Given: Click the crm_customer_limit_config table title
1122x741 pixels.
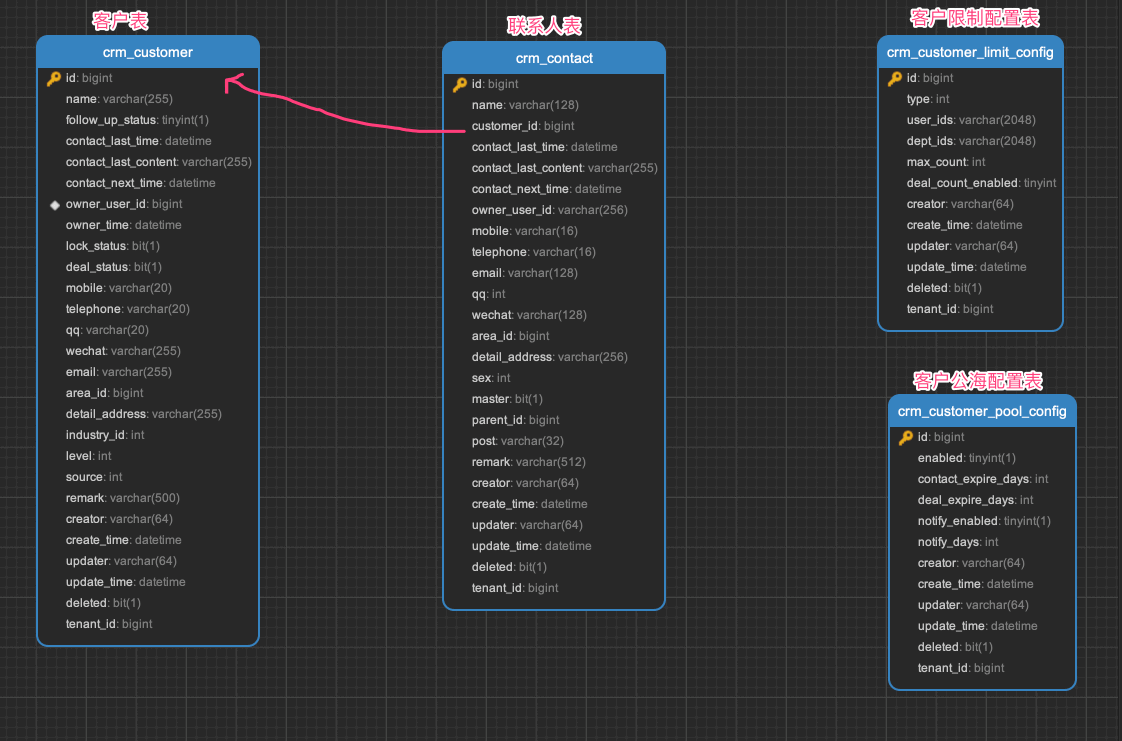Looking at the screenshot, I should click(x=970, y=52).
